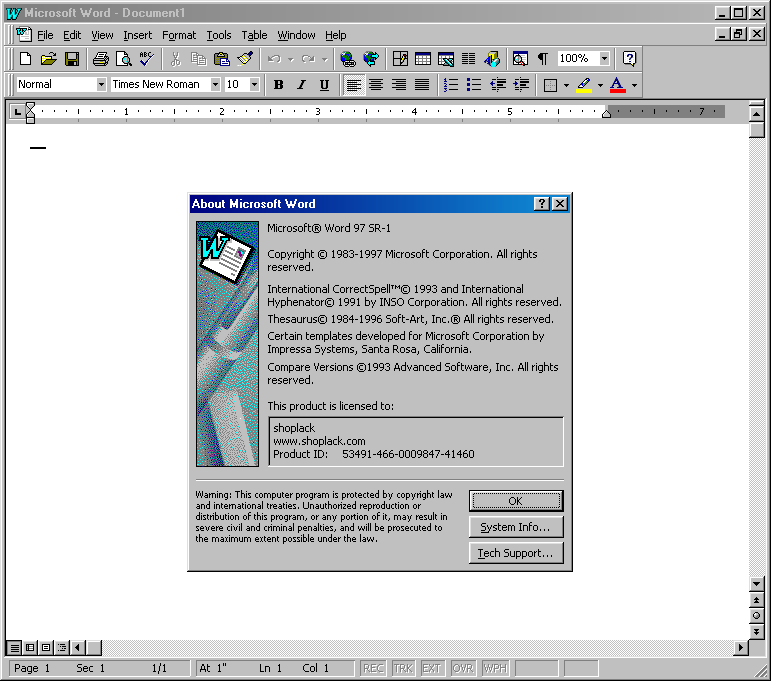
Task: Click the Decrease Indent icon
Action: [497, 85]
